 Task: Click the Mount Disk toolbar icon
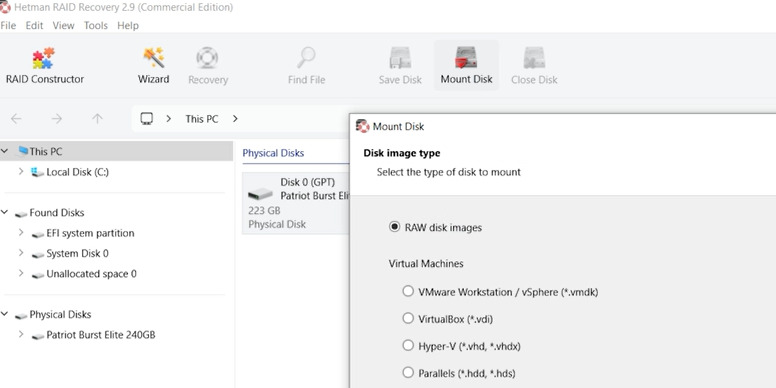pos(466,57)
